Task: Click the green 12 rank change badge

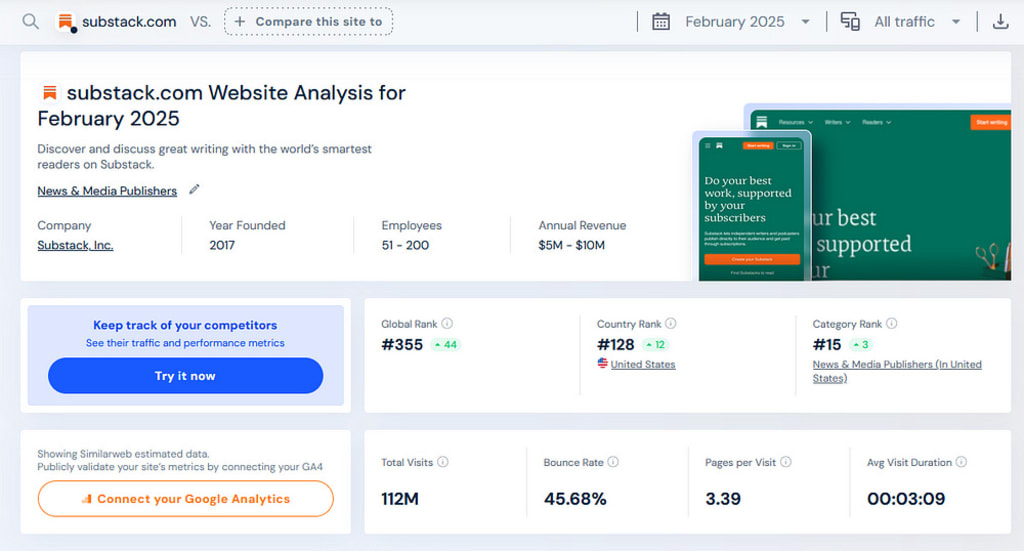Action: coord(656,345)
